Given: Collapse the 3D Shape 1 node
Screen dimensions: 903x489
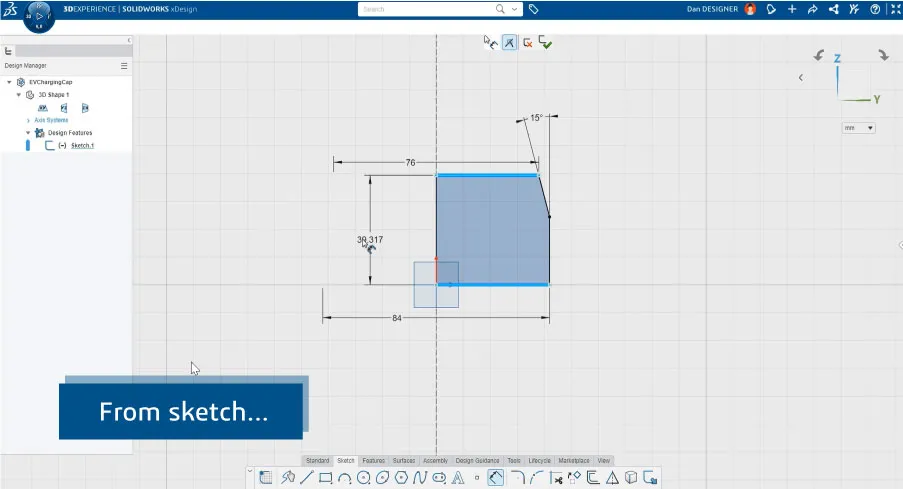Looking at the screenshot, I should (x=18, y=94).
